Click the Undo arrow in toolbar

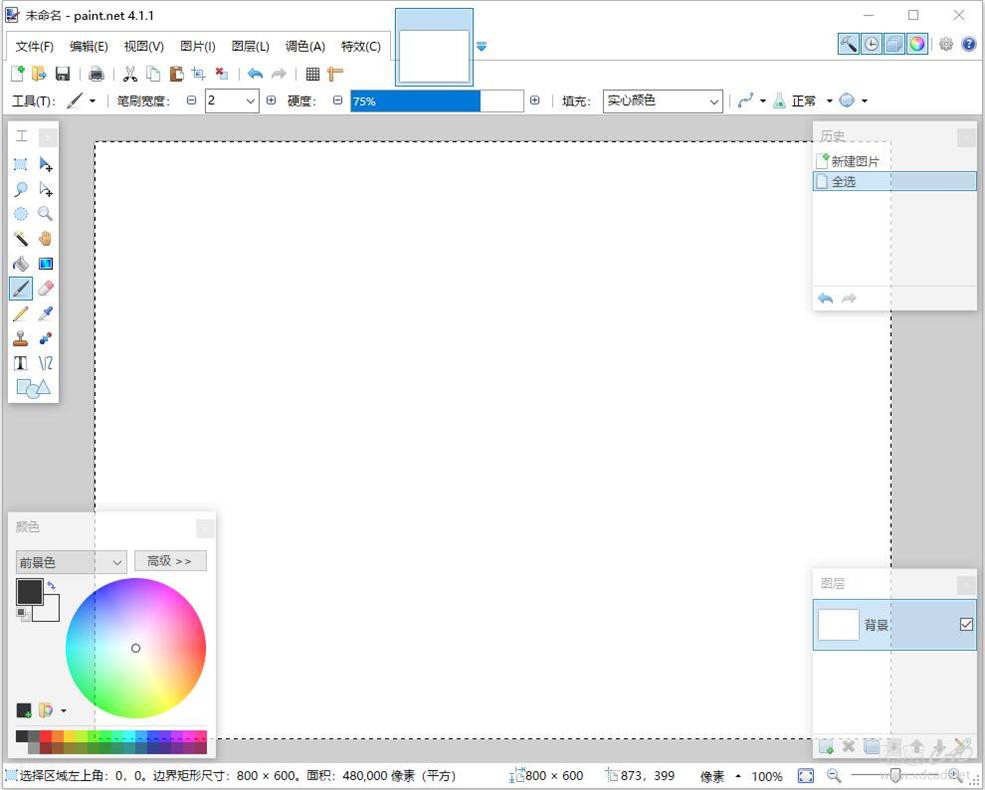click(255, 73)
